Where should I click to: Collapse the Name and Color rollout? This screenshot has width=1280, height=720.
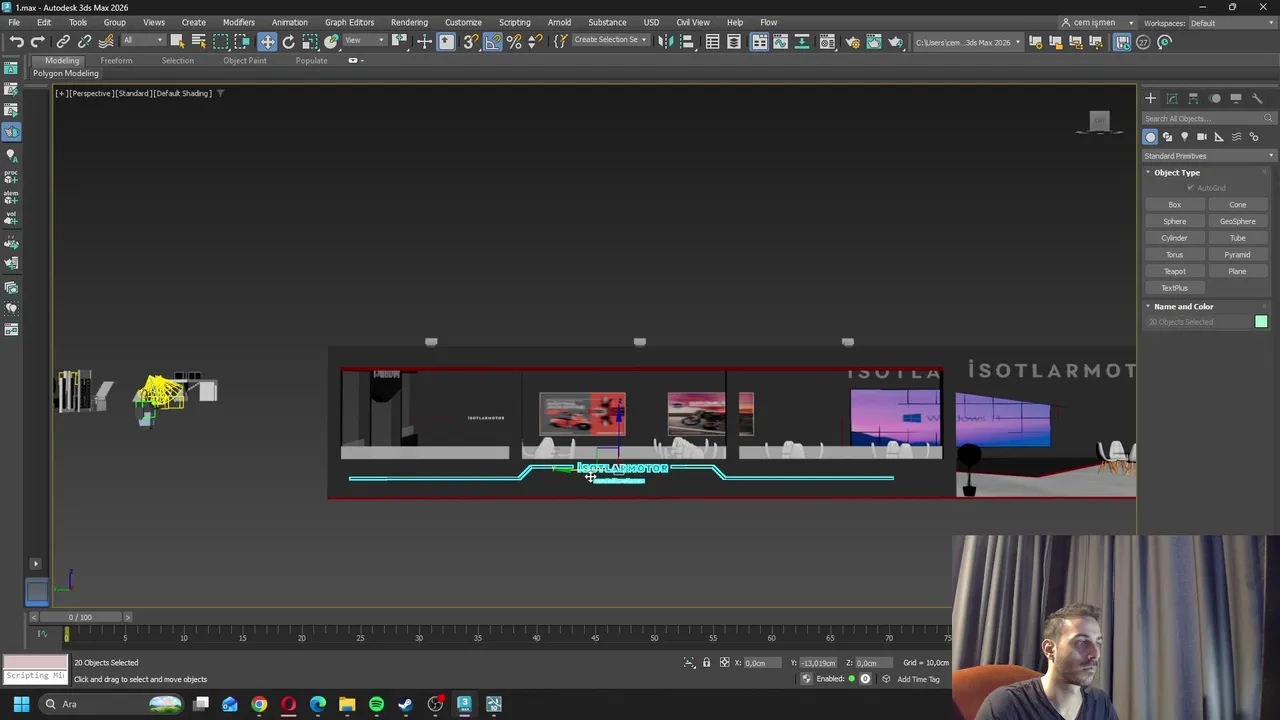[x=1182, y=307]
